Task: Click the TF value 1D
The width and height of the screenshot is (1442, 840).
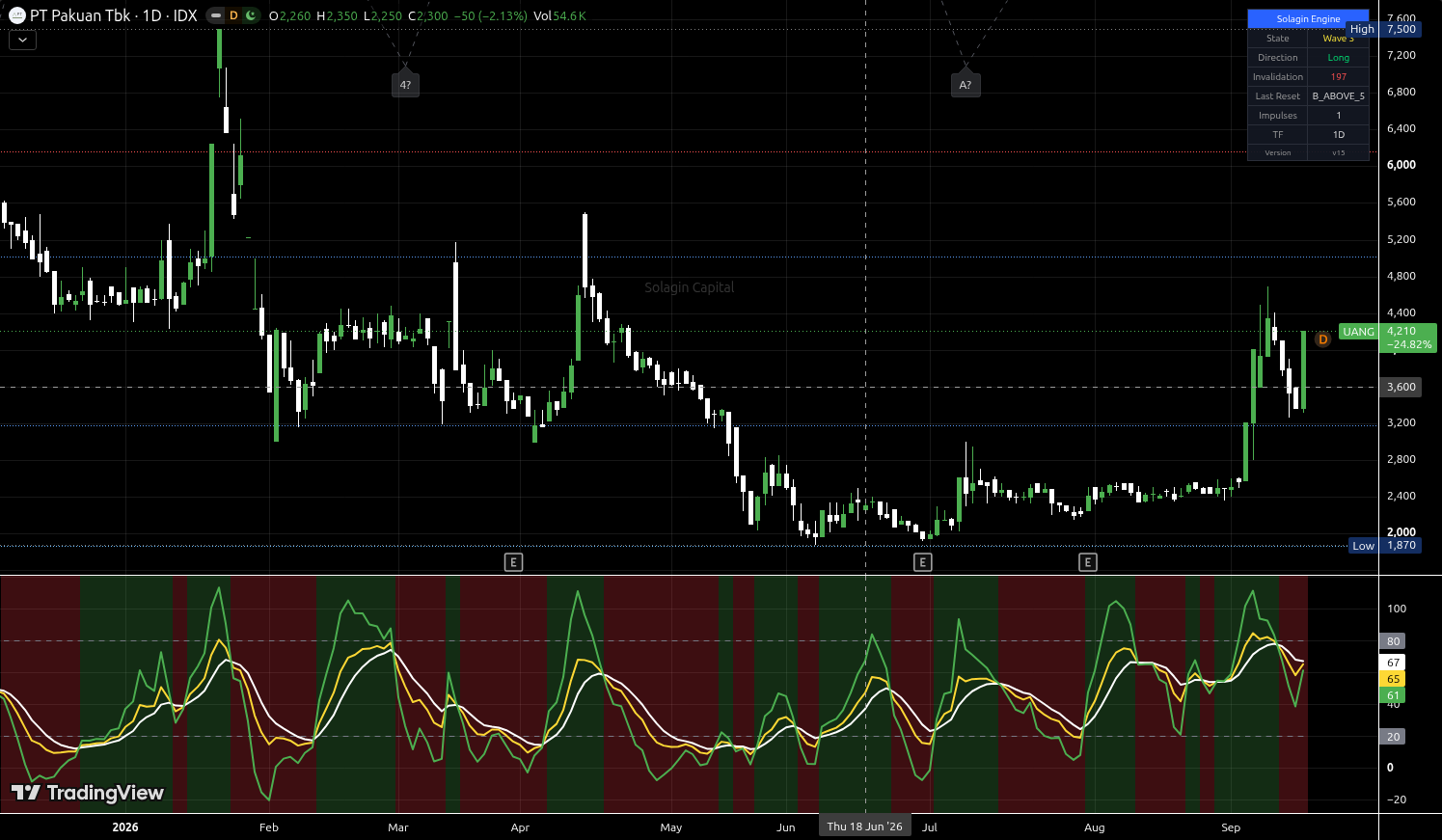Action: (1338, 135)
